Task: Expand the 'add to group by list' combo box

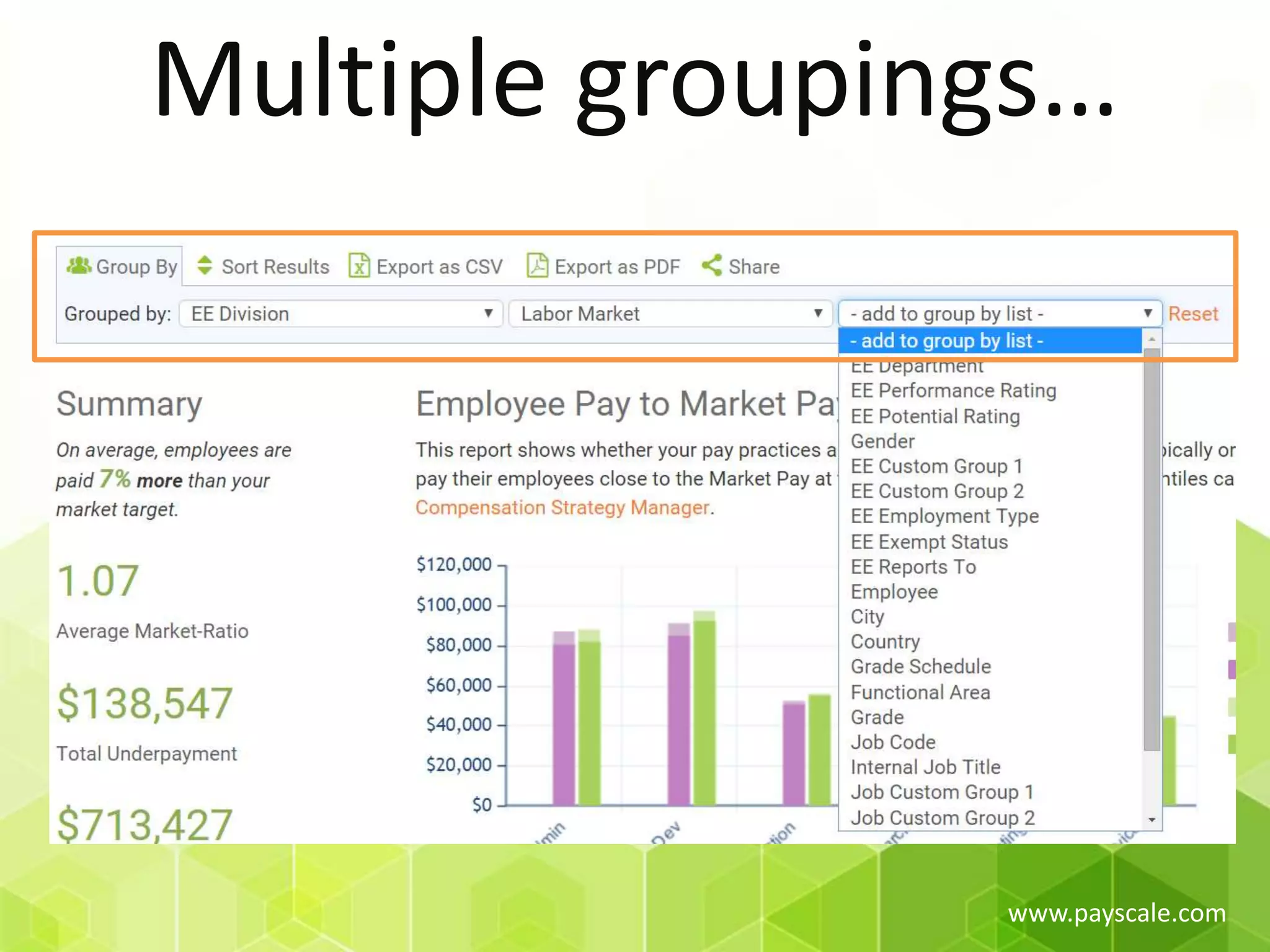Action: pyautogui.click(x=1000, y=314)
